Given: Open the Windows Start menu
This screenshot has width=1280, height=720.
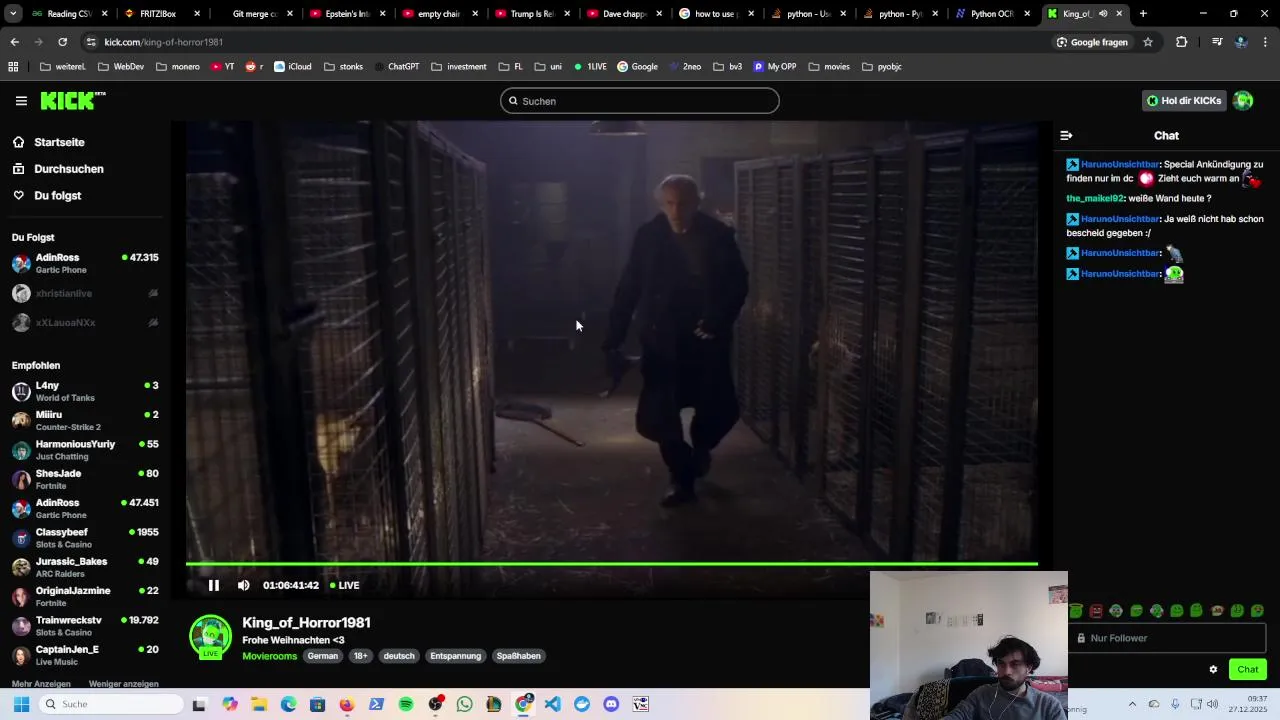Looking at the screenshot, I should coord(21,704).
